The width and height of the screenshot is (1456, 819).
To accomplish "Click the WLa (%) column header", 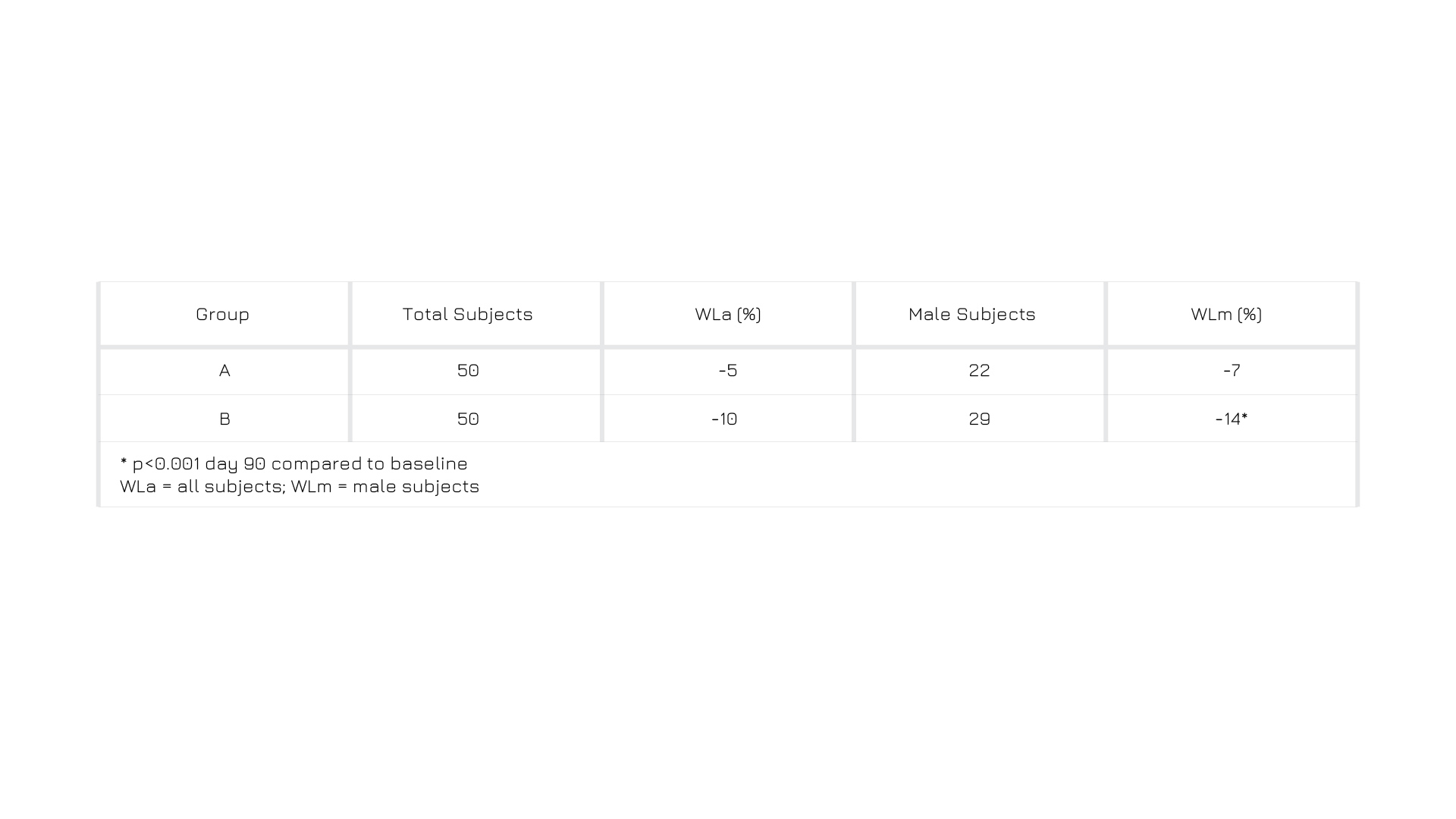I will pyautogui.click(x=727, y=314).
